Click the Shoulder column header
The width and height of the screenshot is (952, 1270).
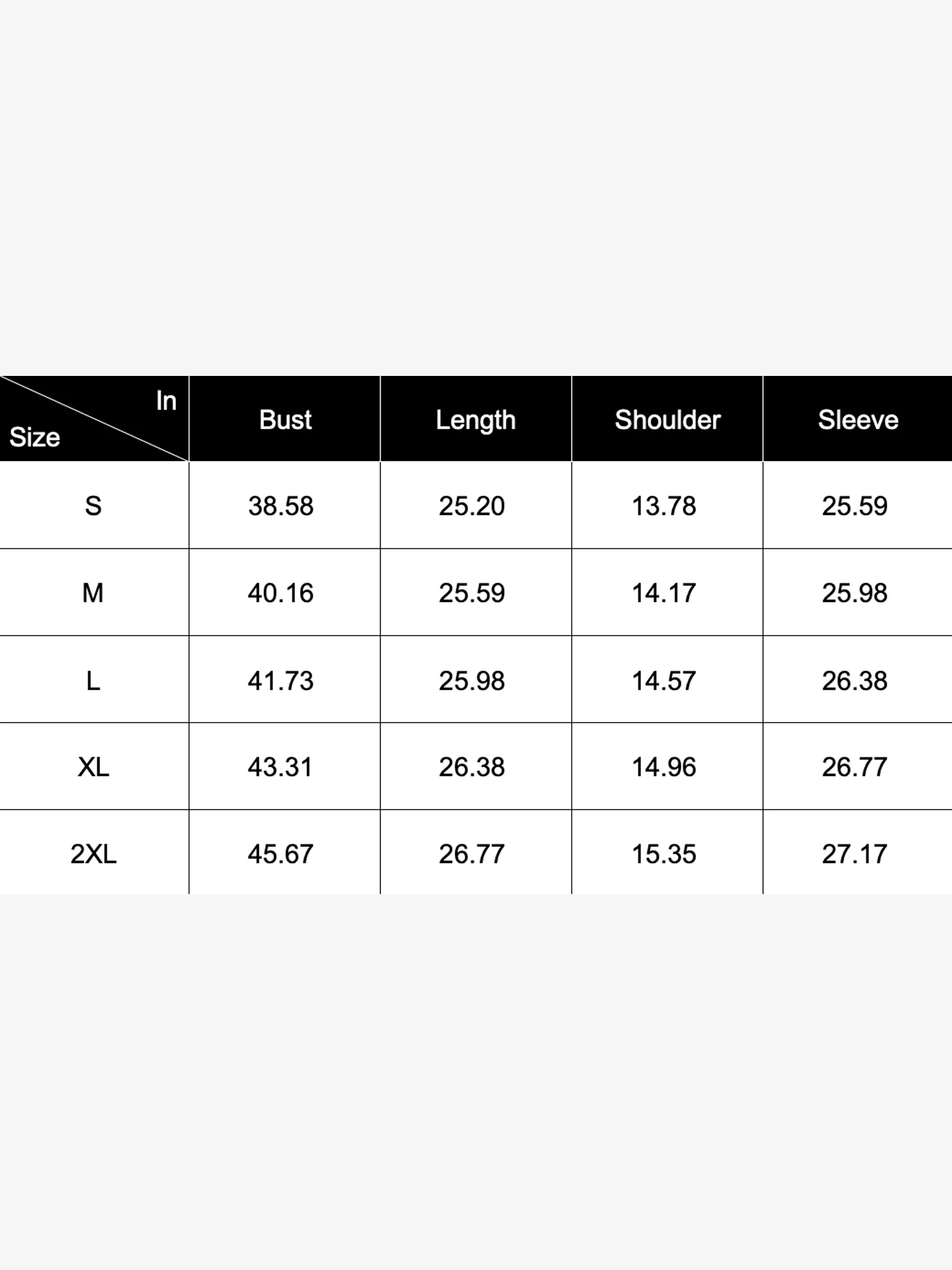point(668,420)
